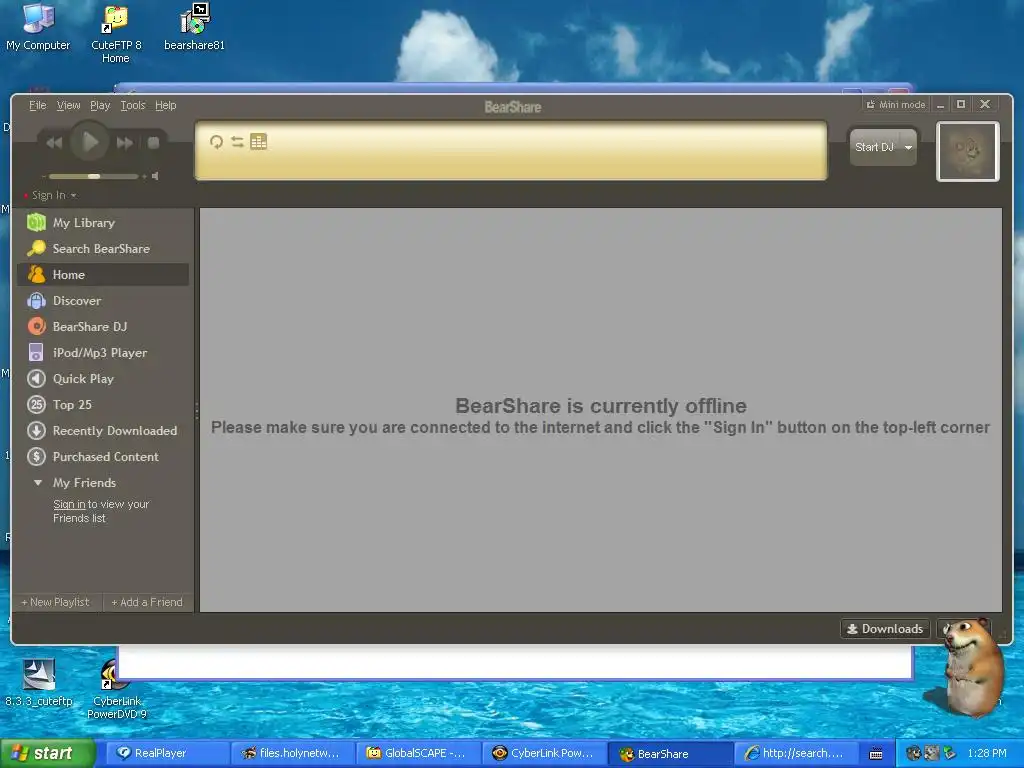
Task: Click the Discover icon
Action: tap(37, 301)
